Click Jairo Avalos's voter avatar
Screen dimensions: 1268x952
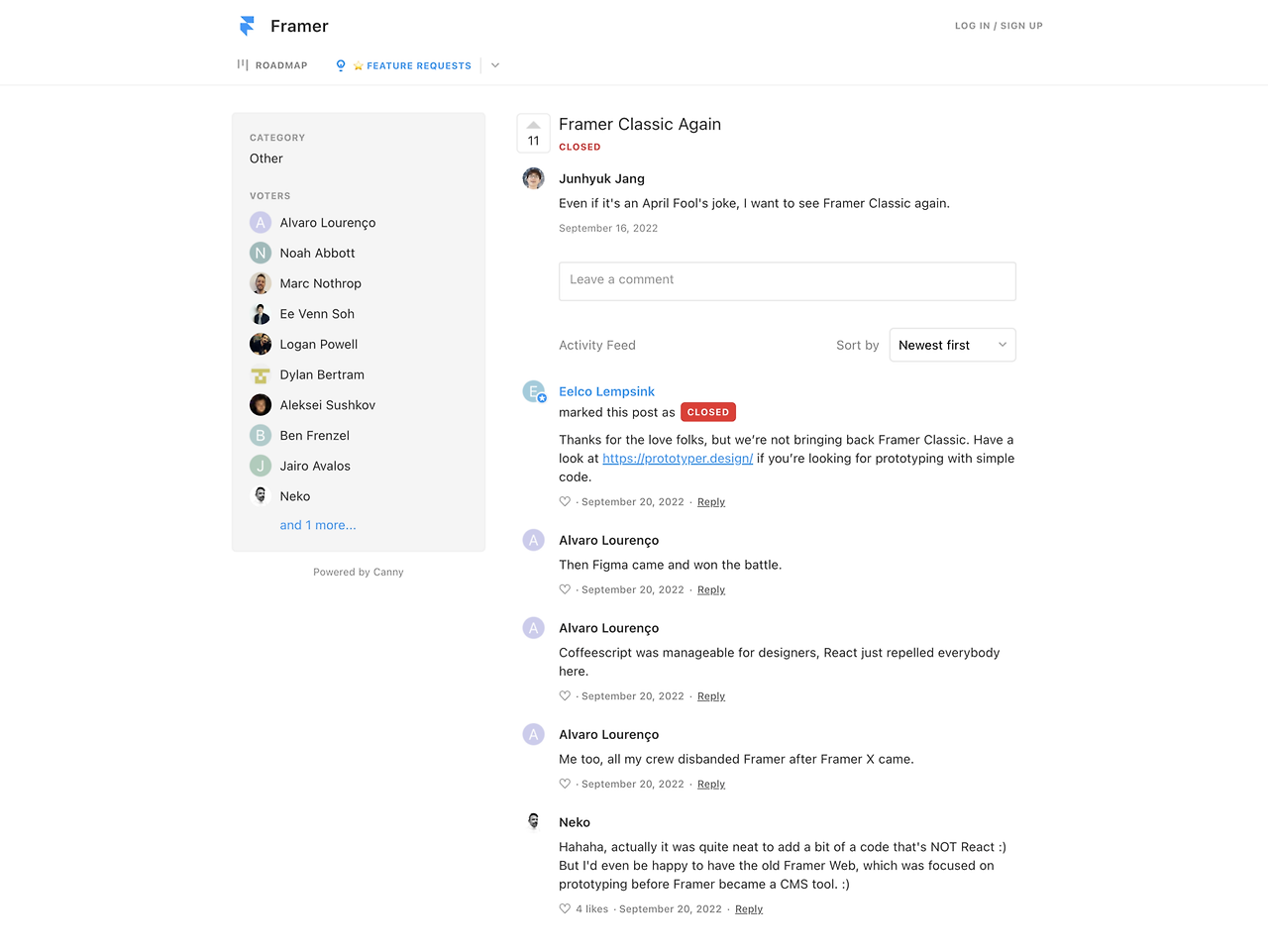[x=261, y=466]
